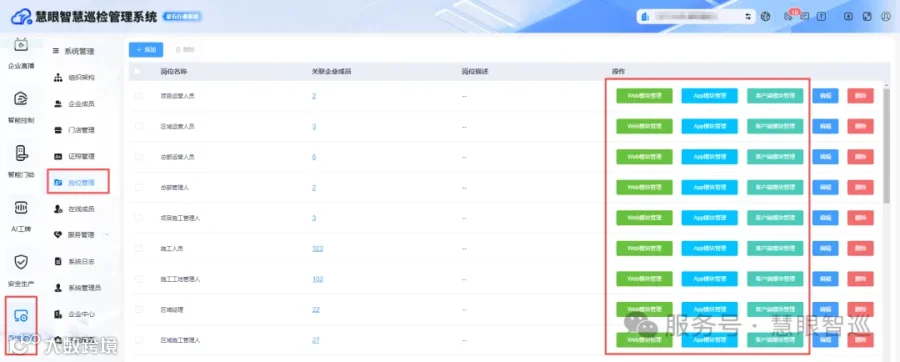Open the AI工牌 module icon

[x=21, y=208]
